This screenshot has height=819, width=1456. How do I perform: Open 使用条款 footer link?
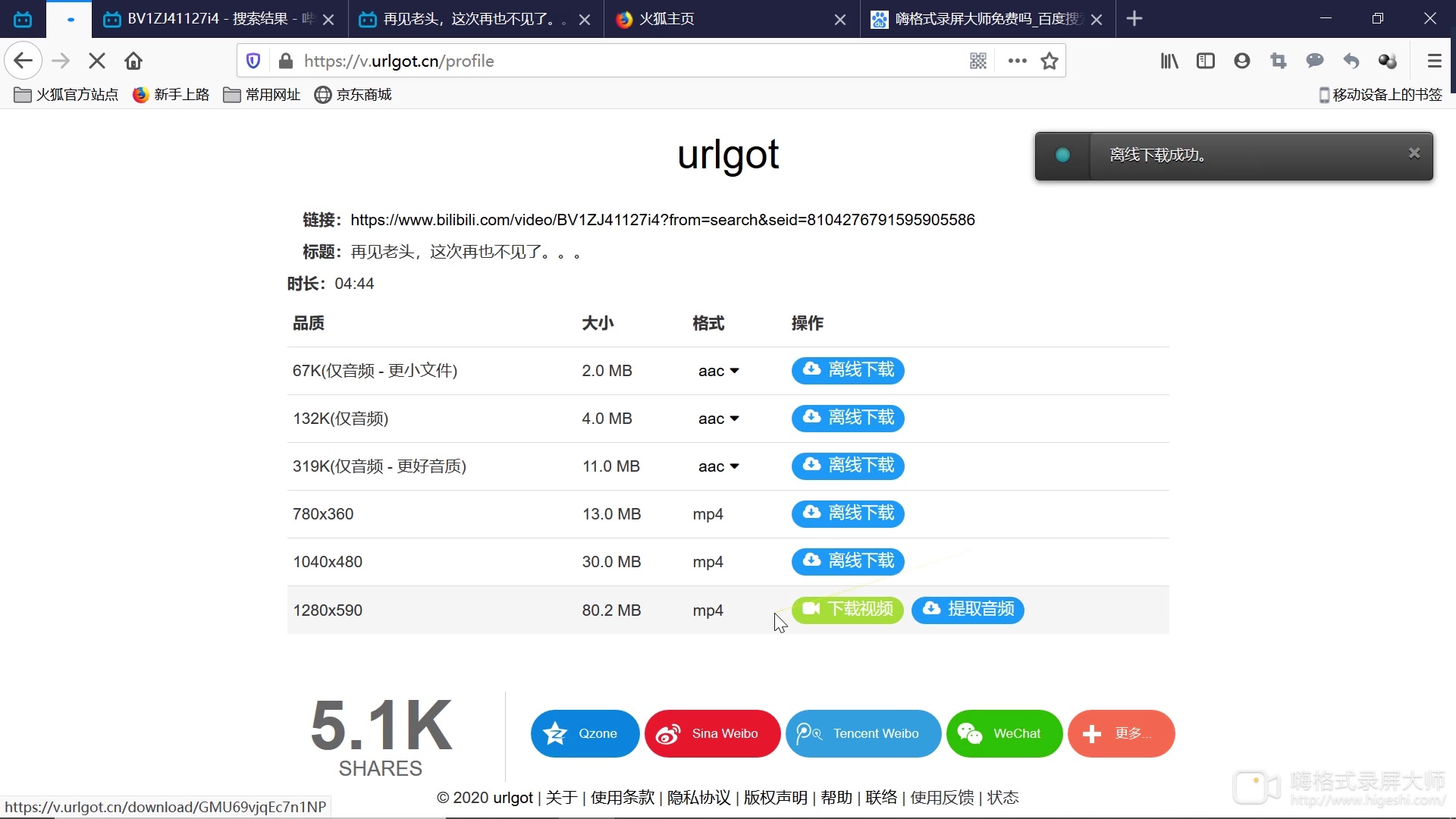pyautogui.click(x=623, y=798)
